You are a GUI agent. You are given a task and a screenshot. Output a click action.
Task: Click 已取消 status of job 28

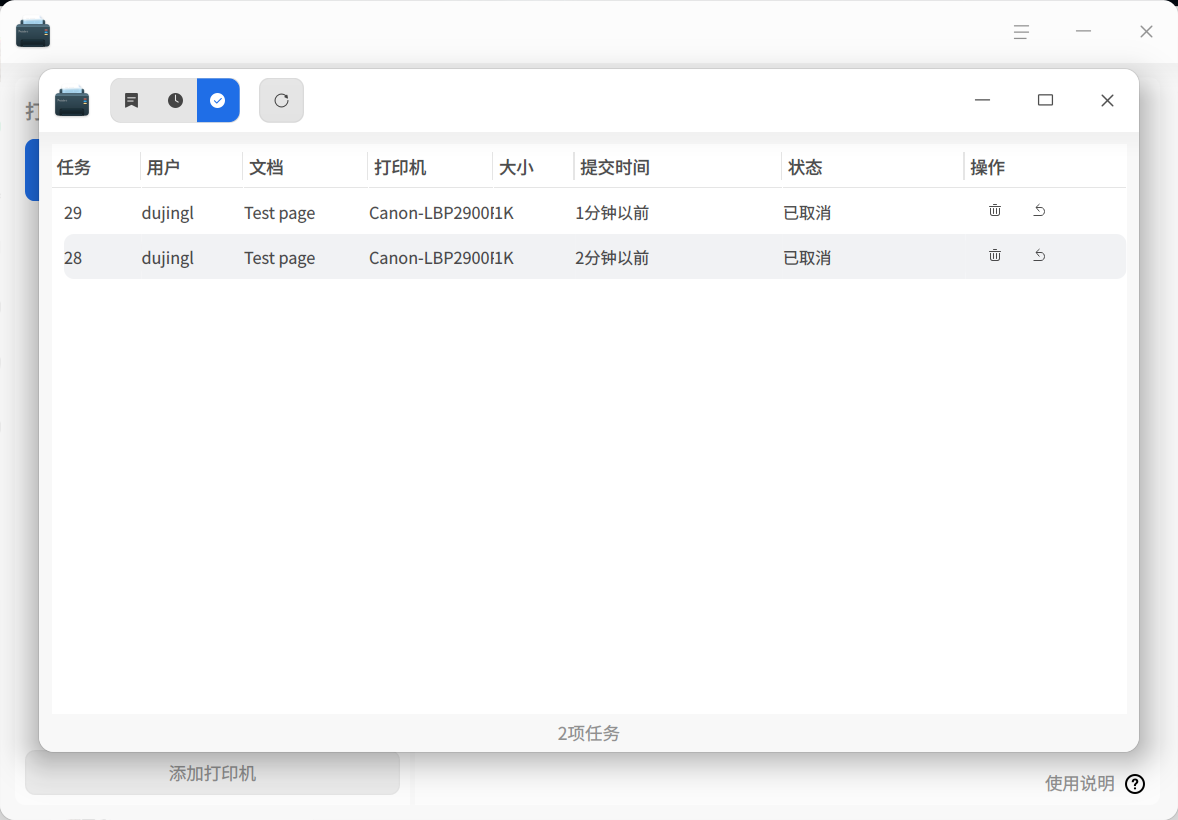(807, 258)
